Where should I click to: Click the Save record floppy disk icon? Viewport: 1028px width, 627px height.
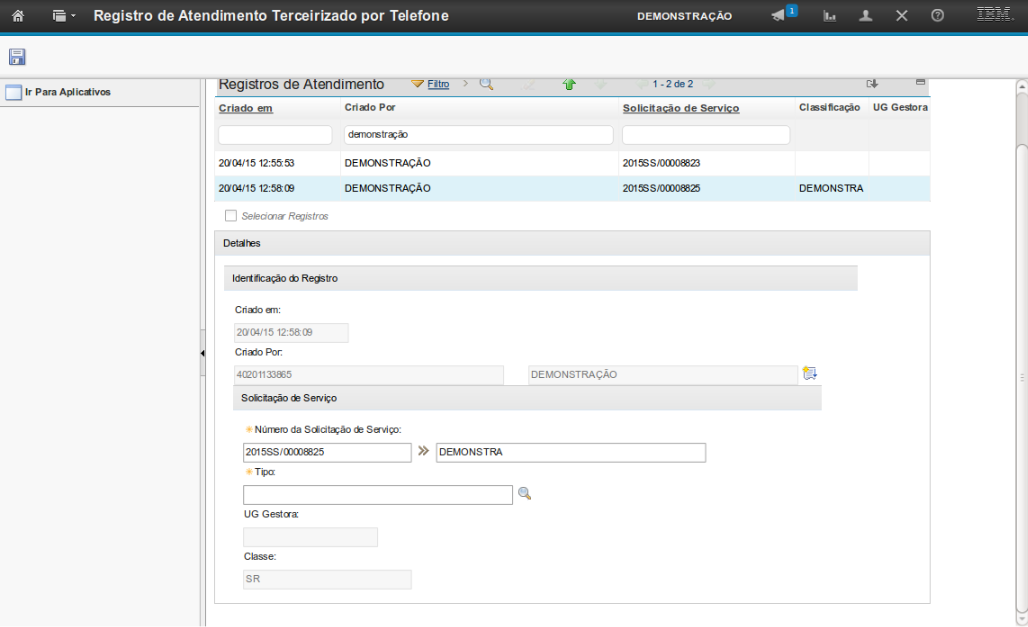click(17, 57)
